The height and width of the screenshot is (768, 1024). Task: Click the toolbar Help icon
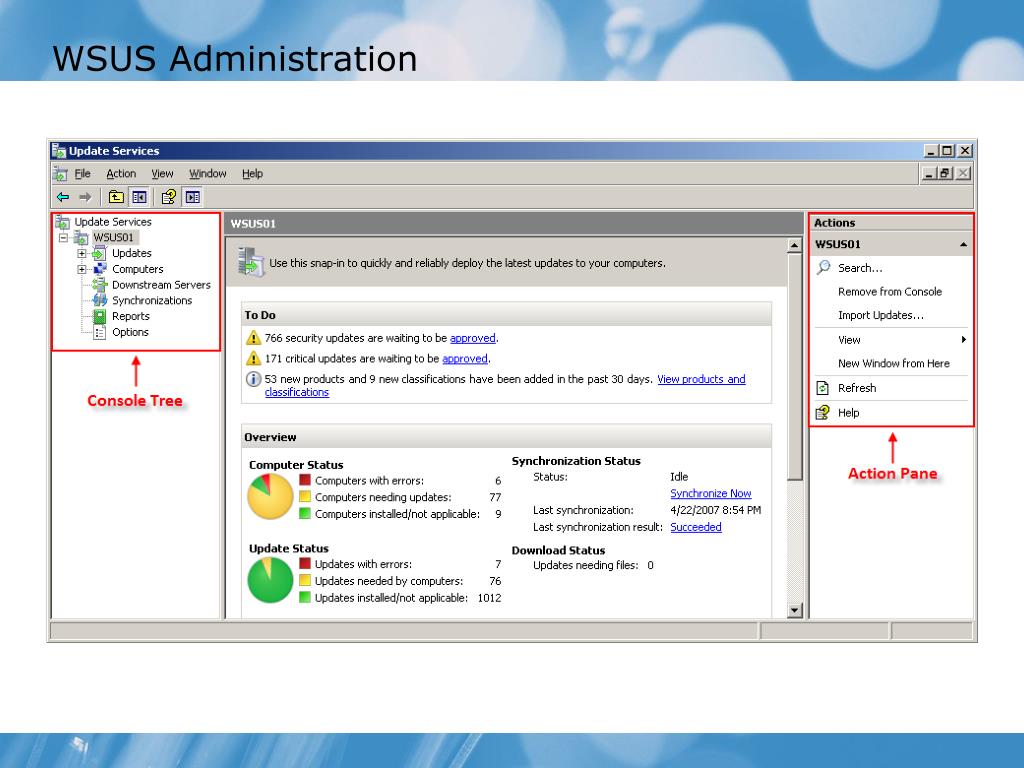(168, 197)
